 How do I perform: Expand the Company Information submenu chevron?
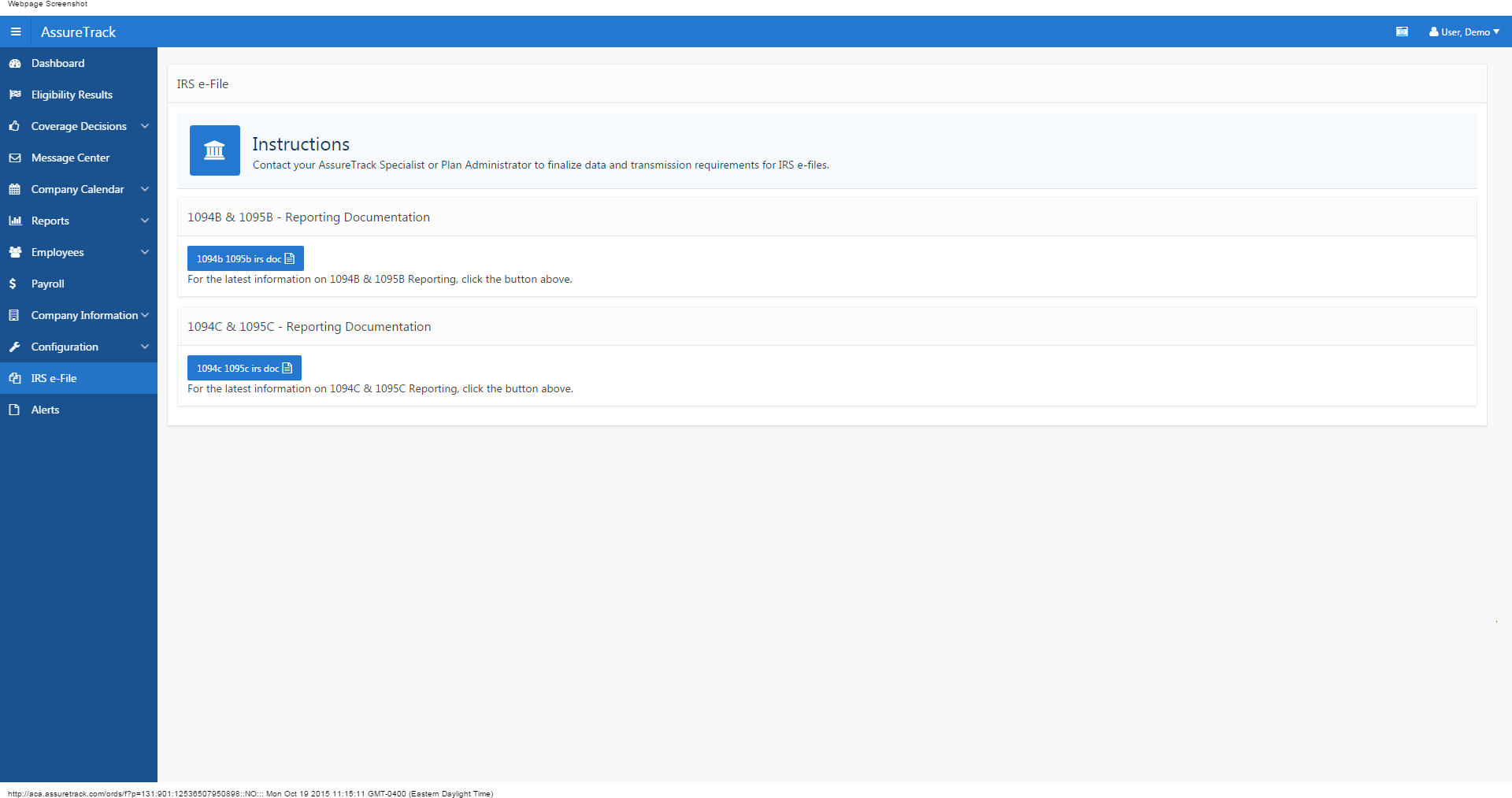tap(145, 315)
